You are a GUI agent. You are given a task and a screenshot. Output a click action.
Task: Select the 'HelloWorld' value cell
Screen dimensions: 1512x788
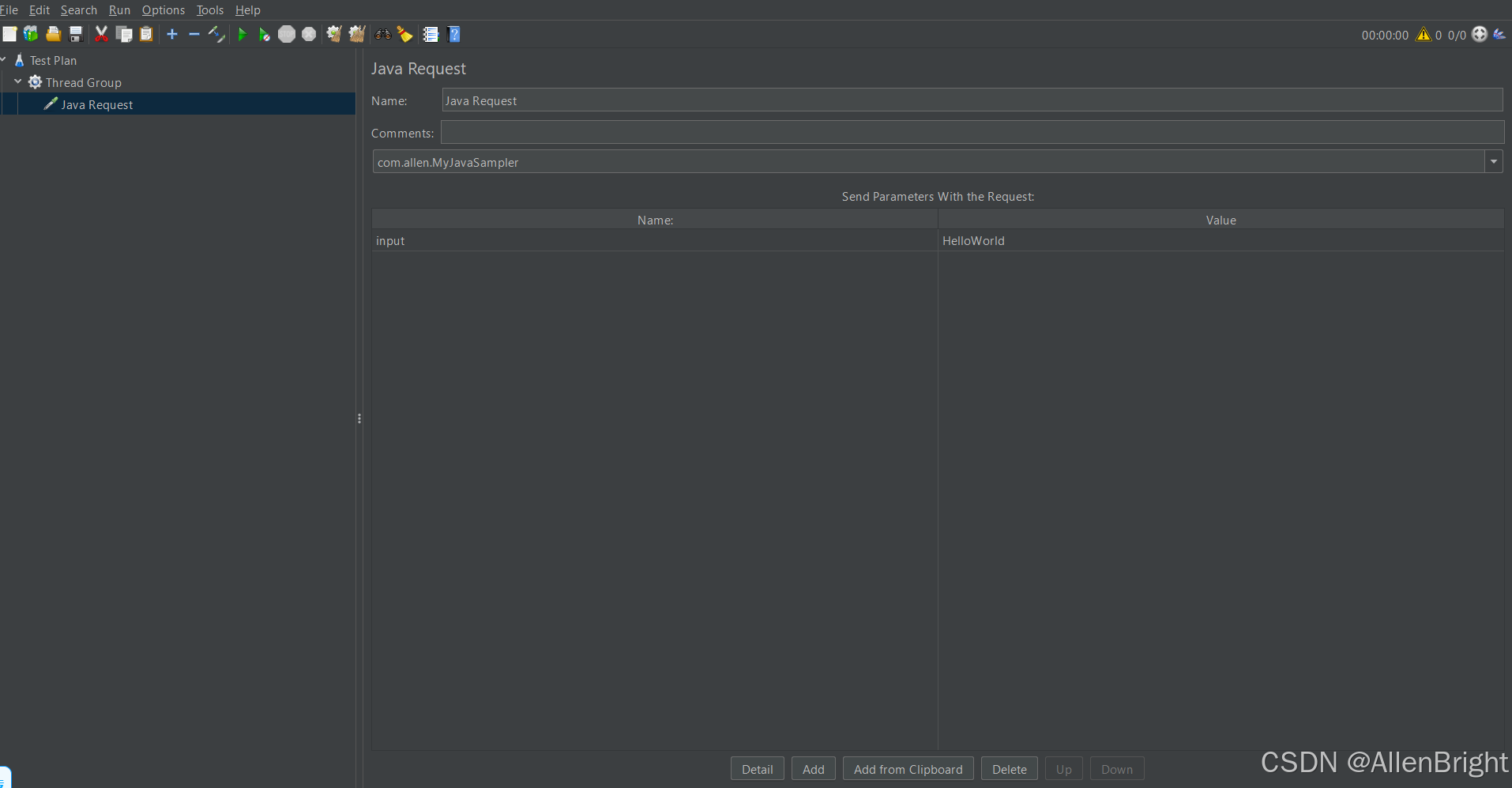[x=1221, y=240]
